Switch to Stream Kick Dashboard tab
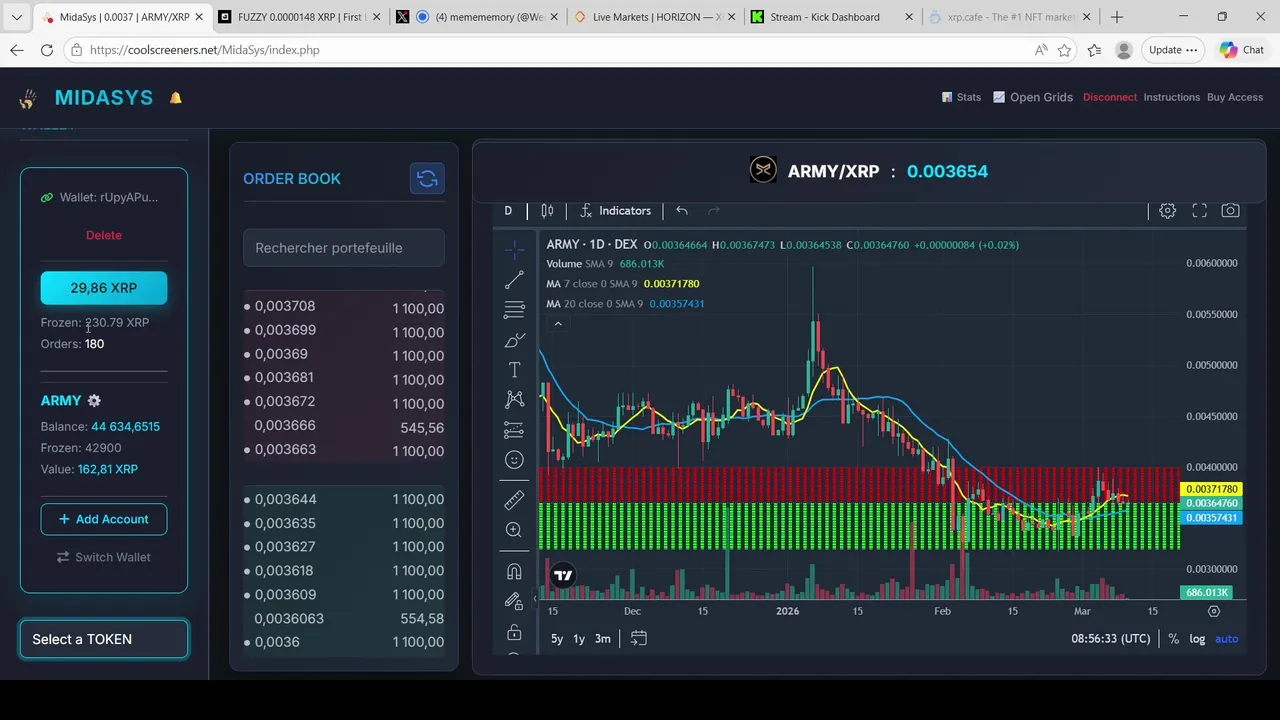 coord(833,17)
